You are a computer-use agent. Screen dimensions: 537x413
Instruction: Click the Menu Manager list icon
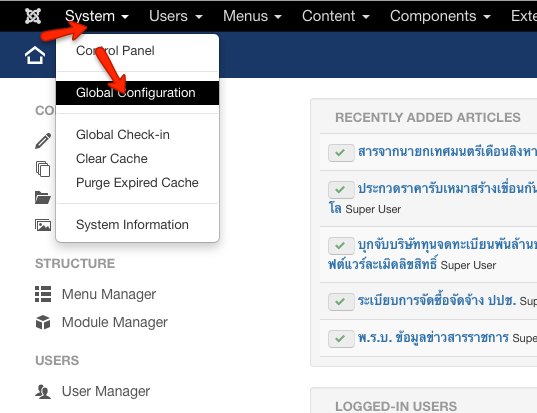pyautogui.click(x=43, y=294)
